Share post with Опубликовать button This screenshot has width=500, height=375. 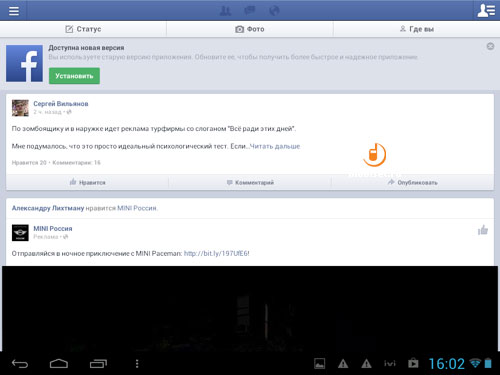click(x=413, y=182)
